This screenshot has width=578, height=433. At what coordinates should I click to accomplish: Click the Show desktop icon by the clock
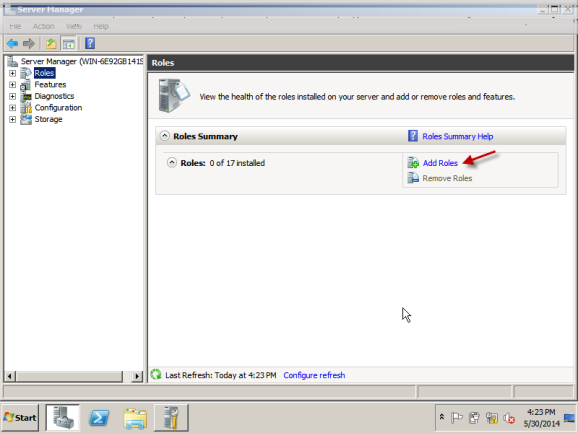pyautogui.click(x=570, y=418)
